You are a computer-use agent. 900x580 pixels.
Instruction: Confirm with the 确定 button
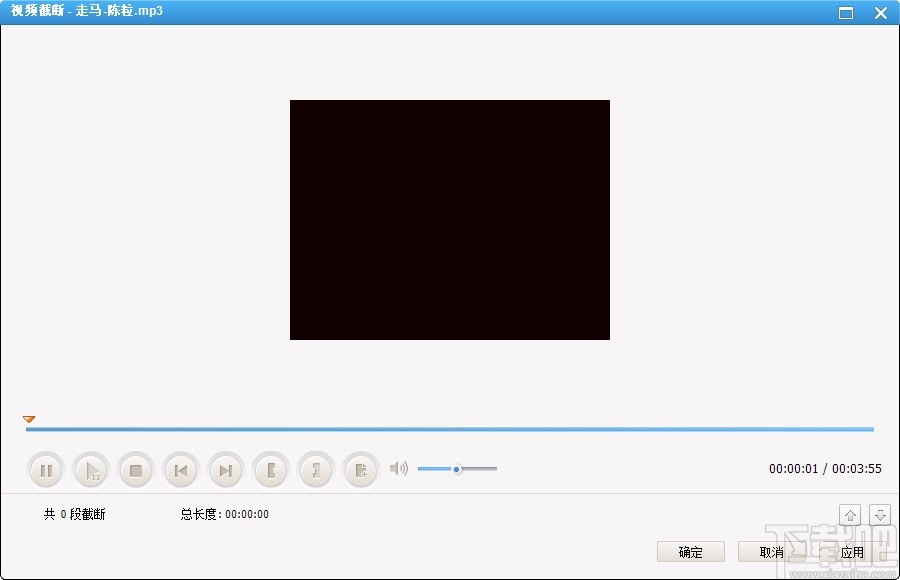(x=690, y=551)
